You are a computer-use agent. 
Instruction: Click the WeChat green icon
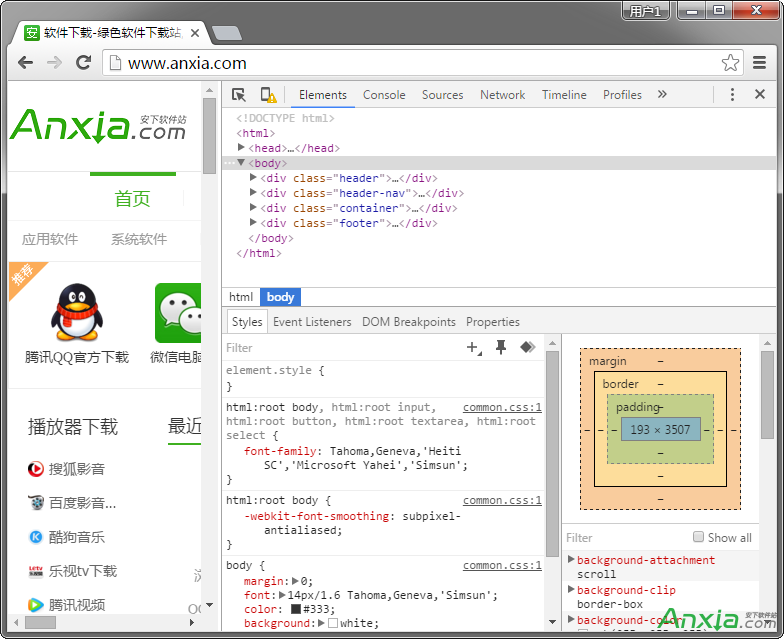point(178,313)
